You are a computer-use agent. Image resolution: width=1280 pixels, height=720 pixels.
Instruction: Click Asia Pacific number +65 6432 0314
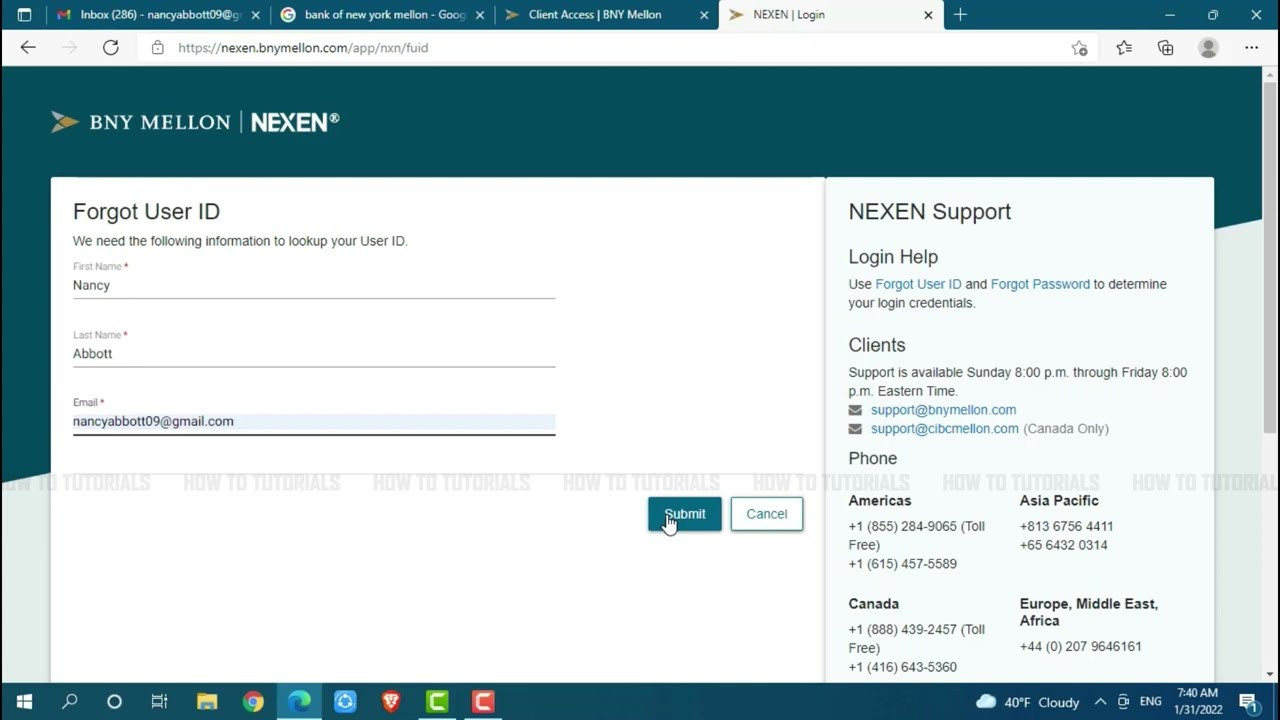click(1063, 545)
